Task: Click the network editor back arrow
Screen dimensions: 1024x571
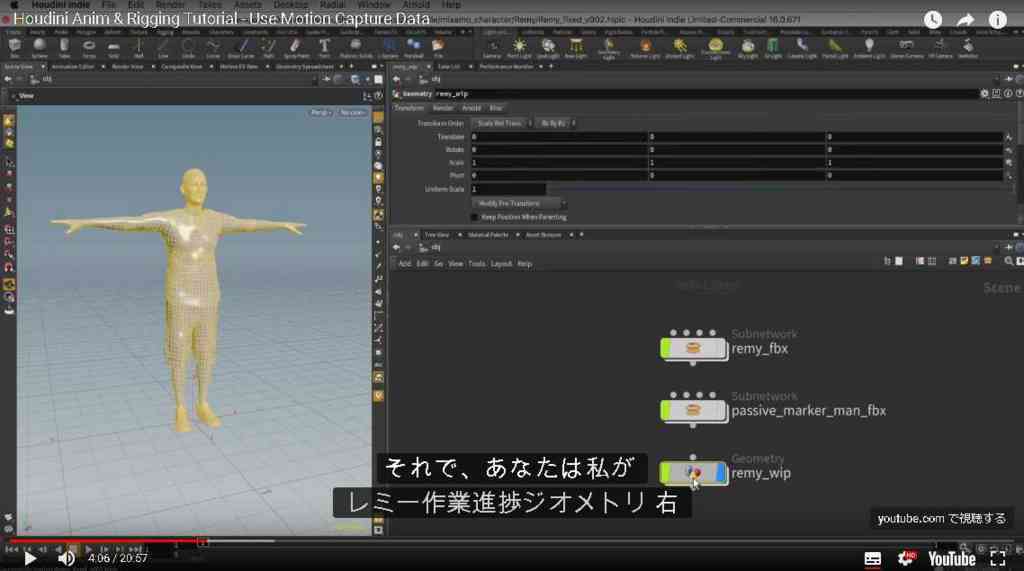Action: click(x=396, y=248)
